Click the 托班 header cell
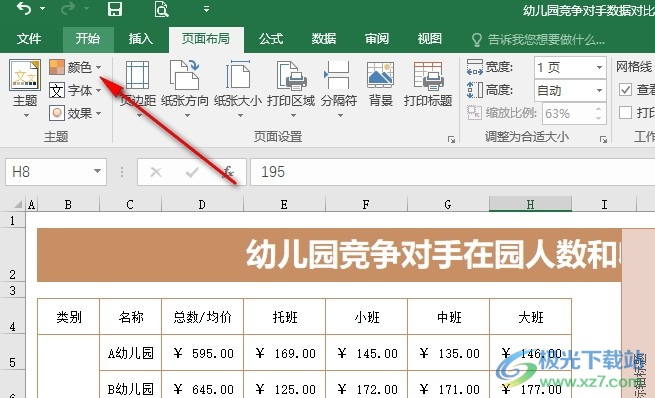Viewport: 655px width, 398px height. (x=284, y=317)
